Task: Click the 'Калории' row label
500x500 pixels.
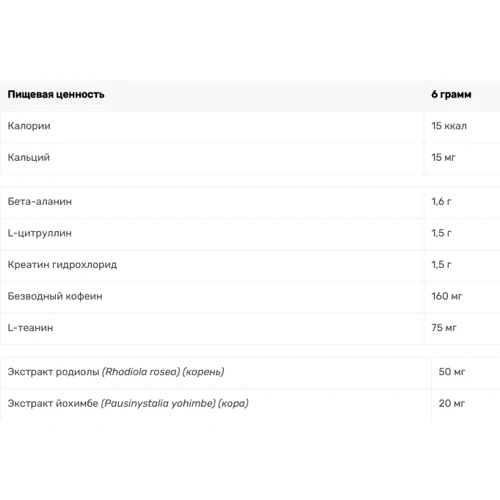Action: coord(29,126)
